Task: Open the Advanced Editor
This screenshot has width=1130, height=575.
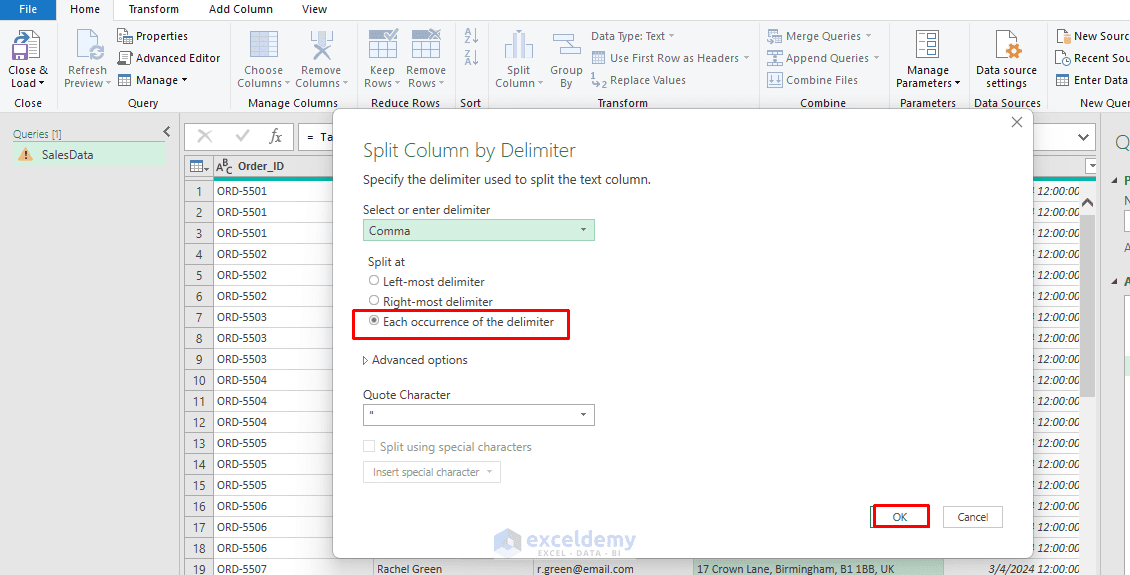Action: pos(169,58)
